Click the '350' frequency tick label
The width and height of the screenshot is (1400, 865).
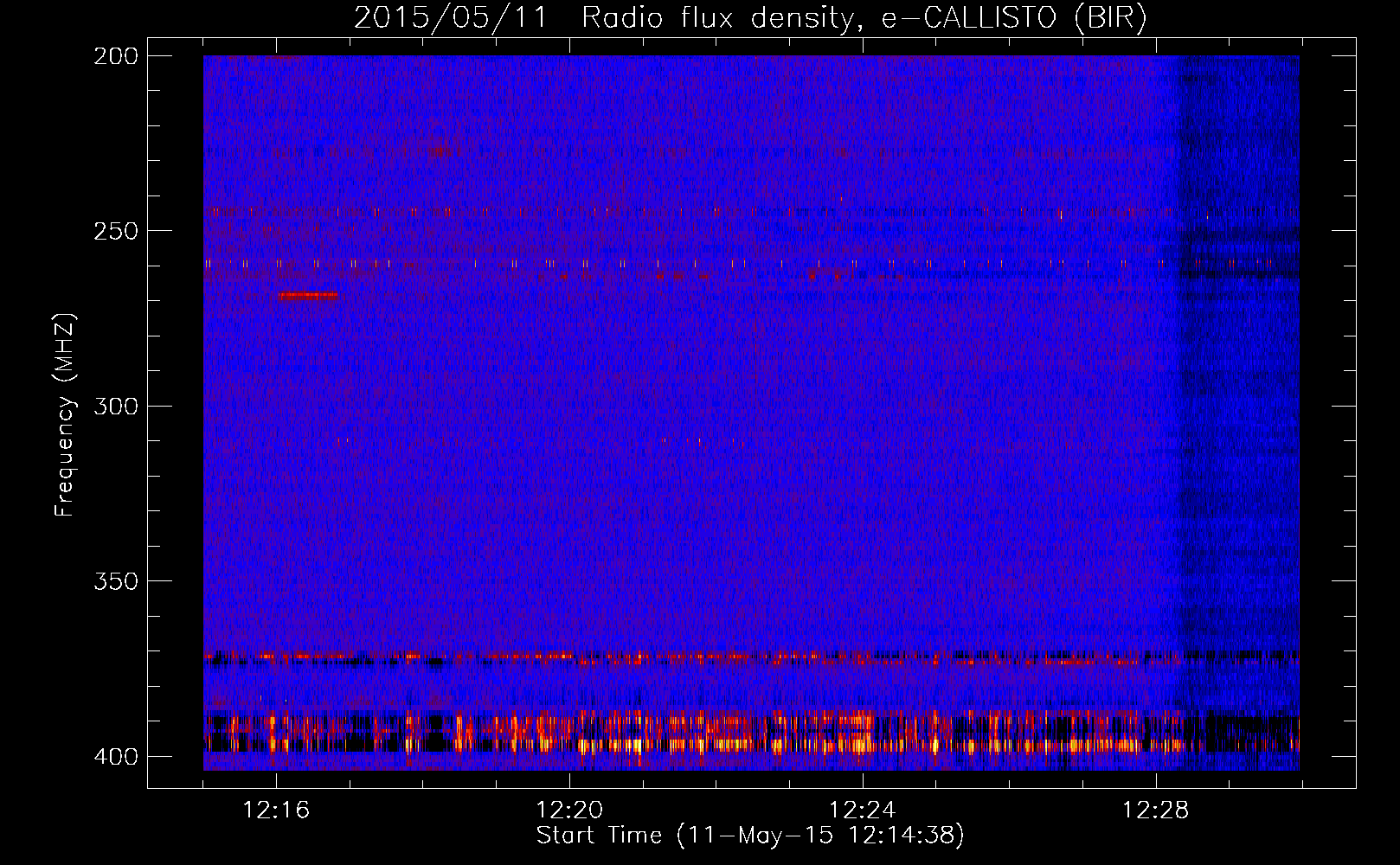click(x=115, y=581)
